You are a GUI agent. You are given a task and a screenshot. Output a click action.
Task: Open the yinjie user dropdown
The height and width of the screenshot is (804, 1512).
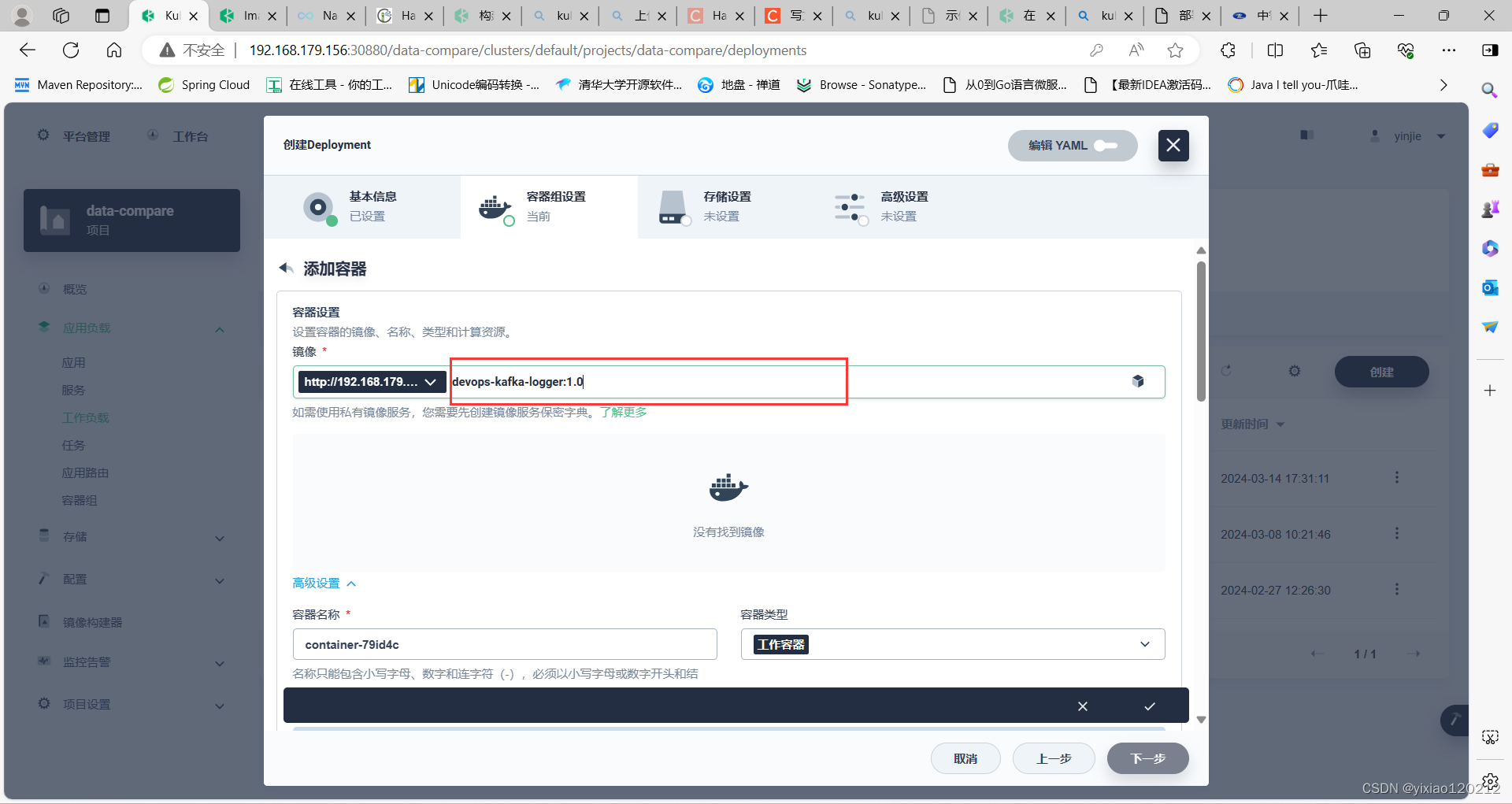(1408, 136)
